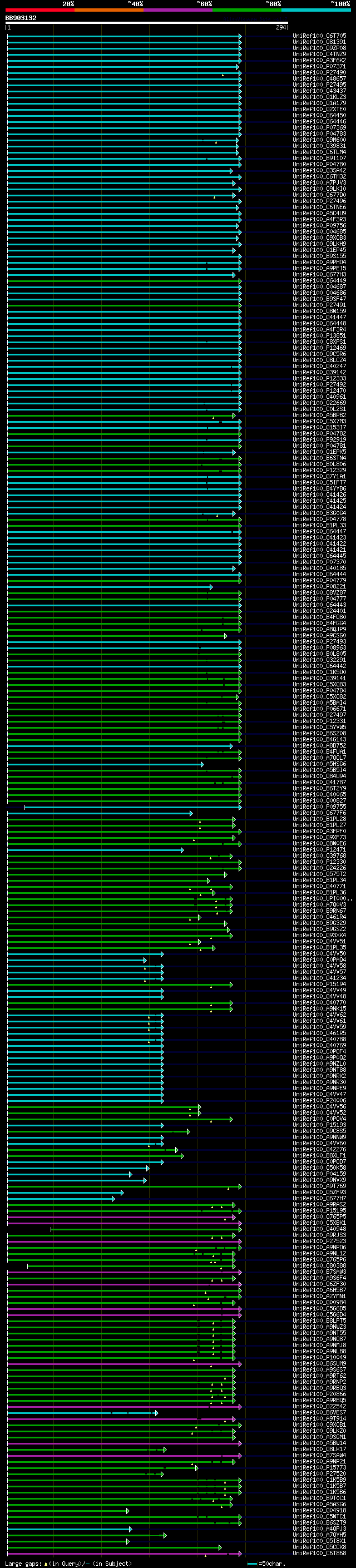Open the truncated UniRef100_UPI000.. label

point(322,898)
